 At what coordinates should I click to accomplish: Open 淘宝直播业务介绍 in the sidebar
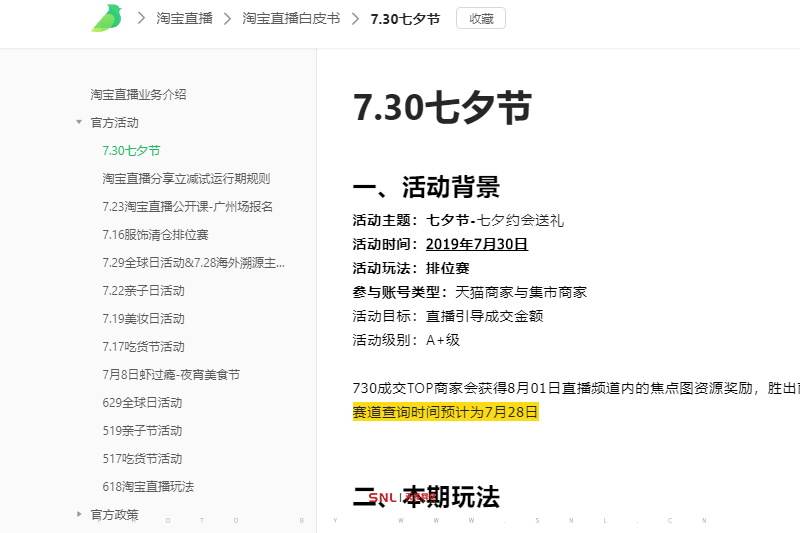[138, 94]
